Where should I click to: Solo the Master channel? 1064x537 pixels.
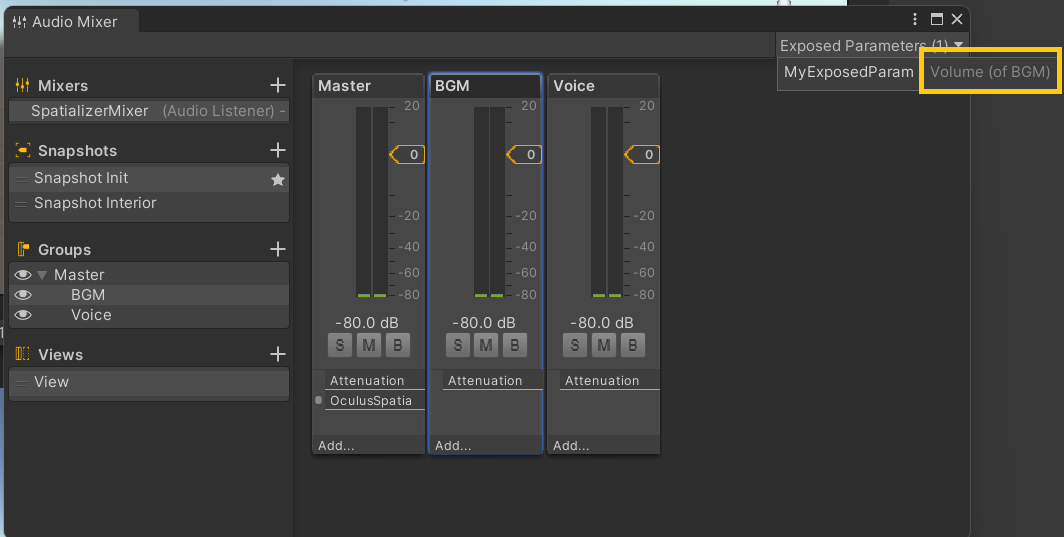340,345
